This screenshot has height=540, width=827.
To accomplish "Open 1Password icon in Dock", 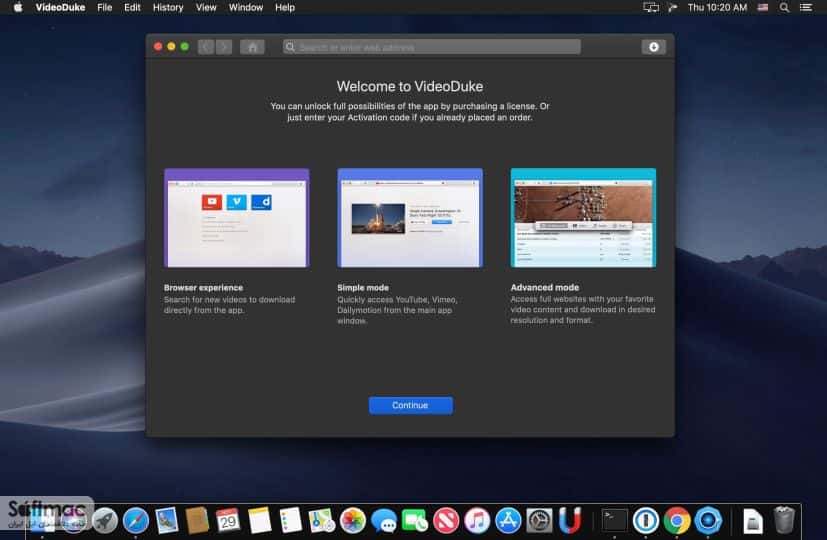I will pyautogui.click(x=646, y=520).
